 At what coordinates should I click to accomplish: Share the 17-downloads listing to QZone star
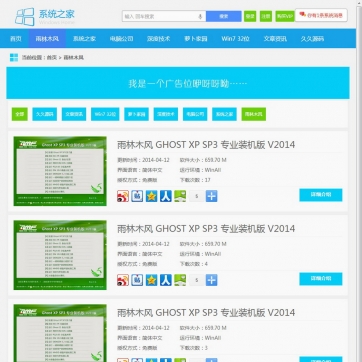tap(151, 196)
